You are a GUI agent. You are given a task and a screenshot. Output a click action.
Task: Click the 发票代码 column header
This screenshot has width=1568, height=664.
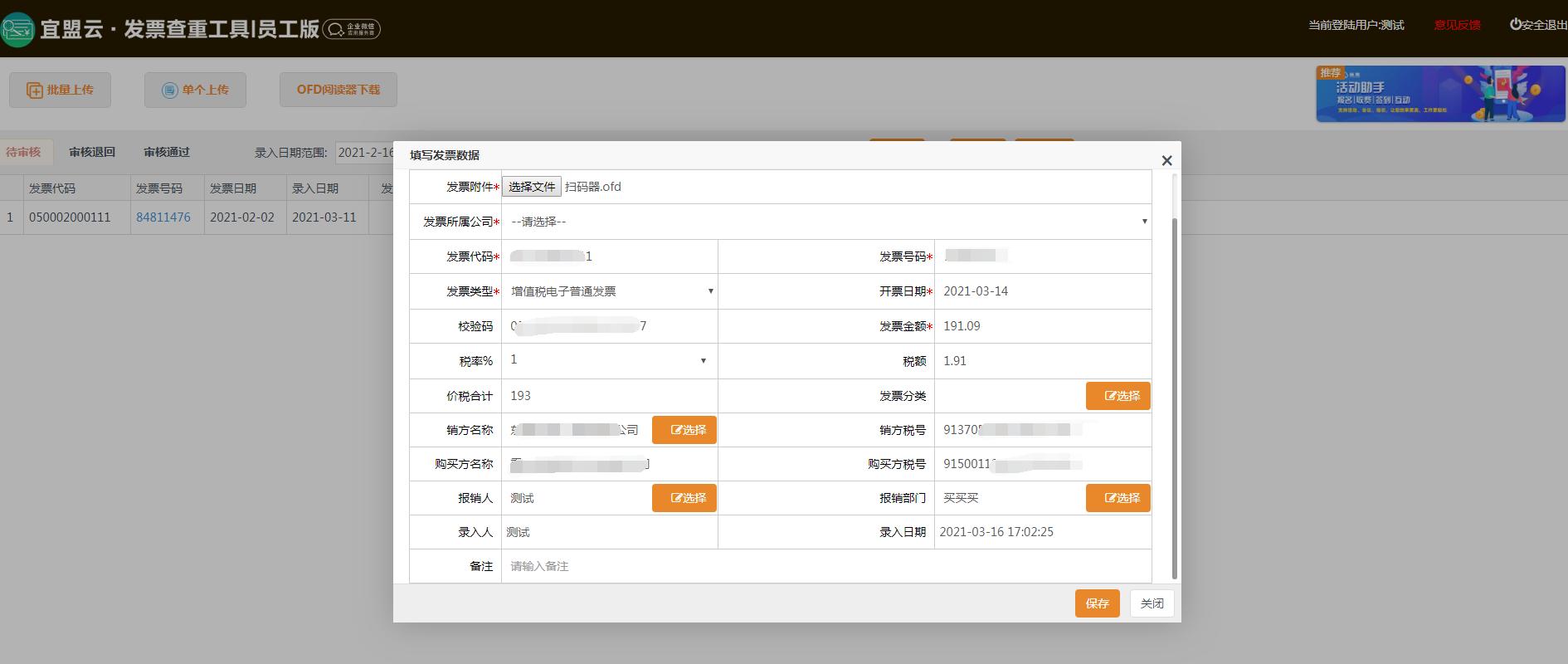click(x=76, y=188)
